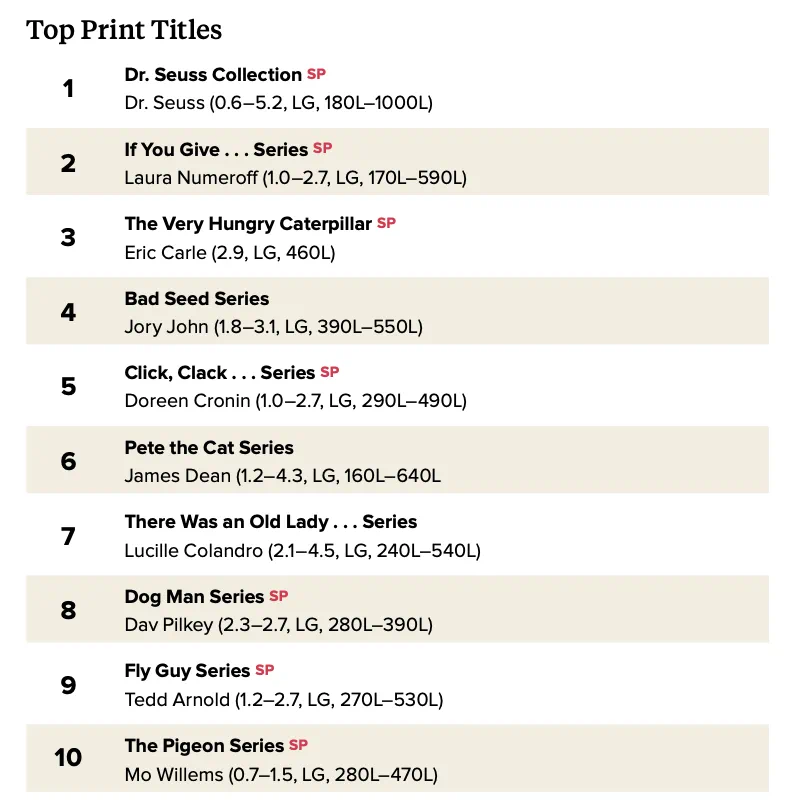This screenshot has height=810, width=790.
Task: Open the Dr. Seuss Collection title
Action: 213,75
